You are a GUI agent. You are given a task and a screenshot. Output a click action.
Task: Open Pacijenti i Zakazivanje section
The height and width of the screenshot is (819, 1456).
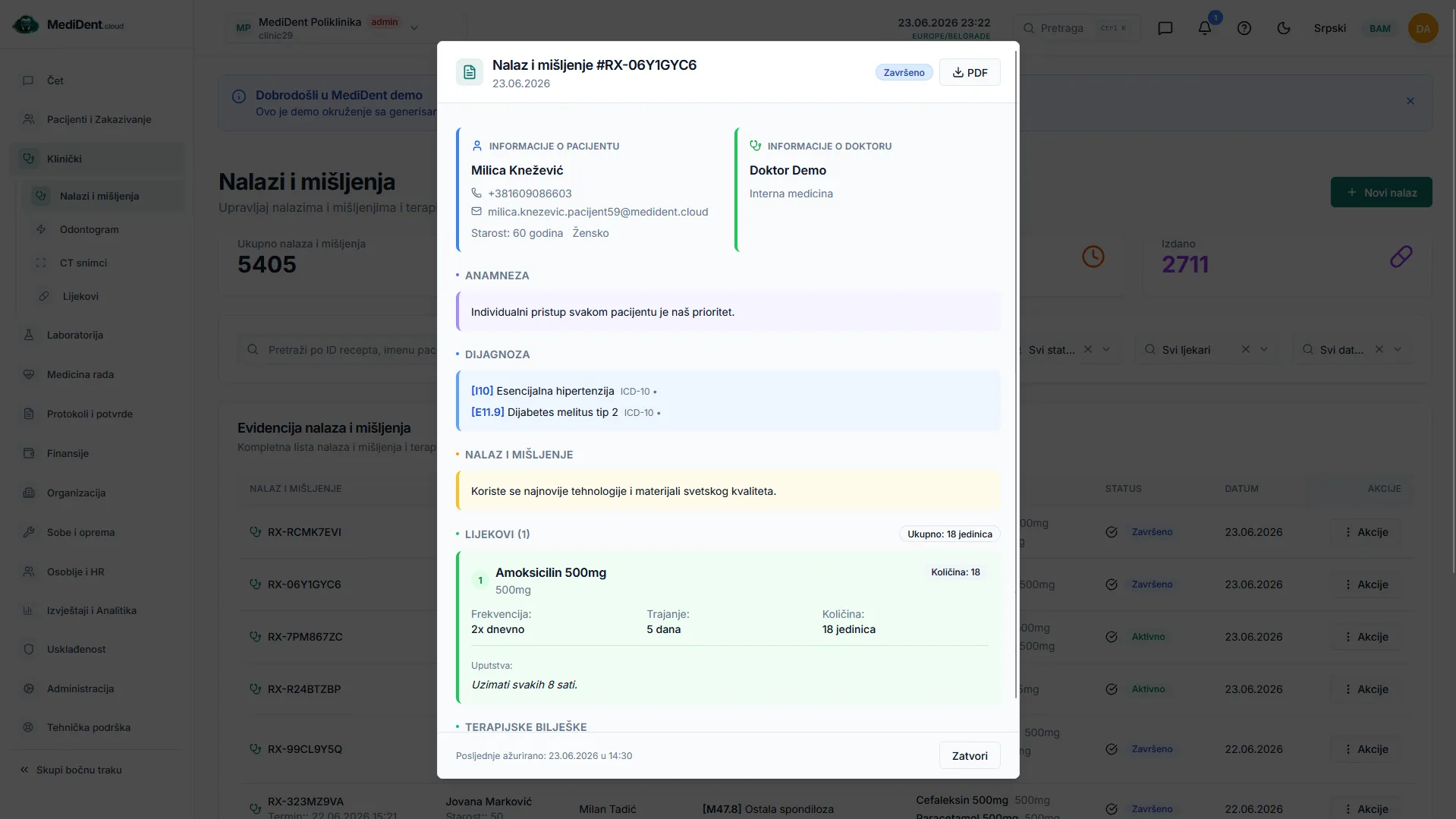pyautogui.click(x=97, y=119)
